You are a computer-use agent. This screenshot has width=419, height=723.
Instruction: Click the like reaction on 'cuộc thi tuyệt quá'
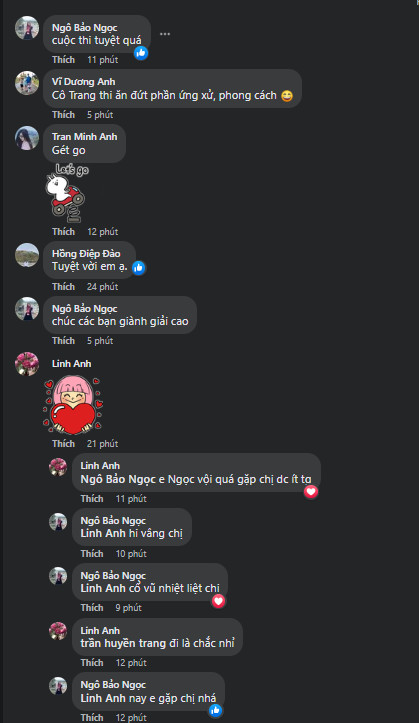[x=141, y=53]
